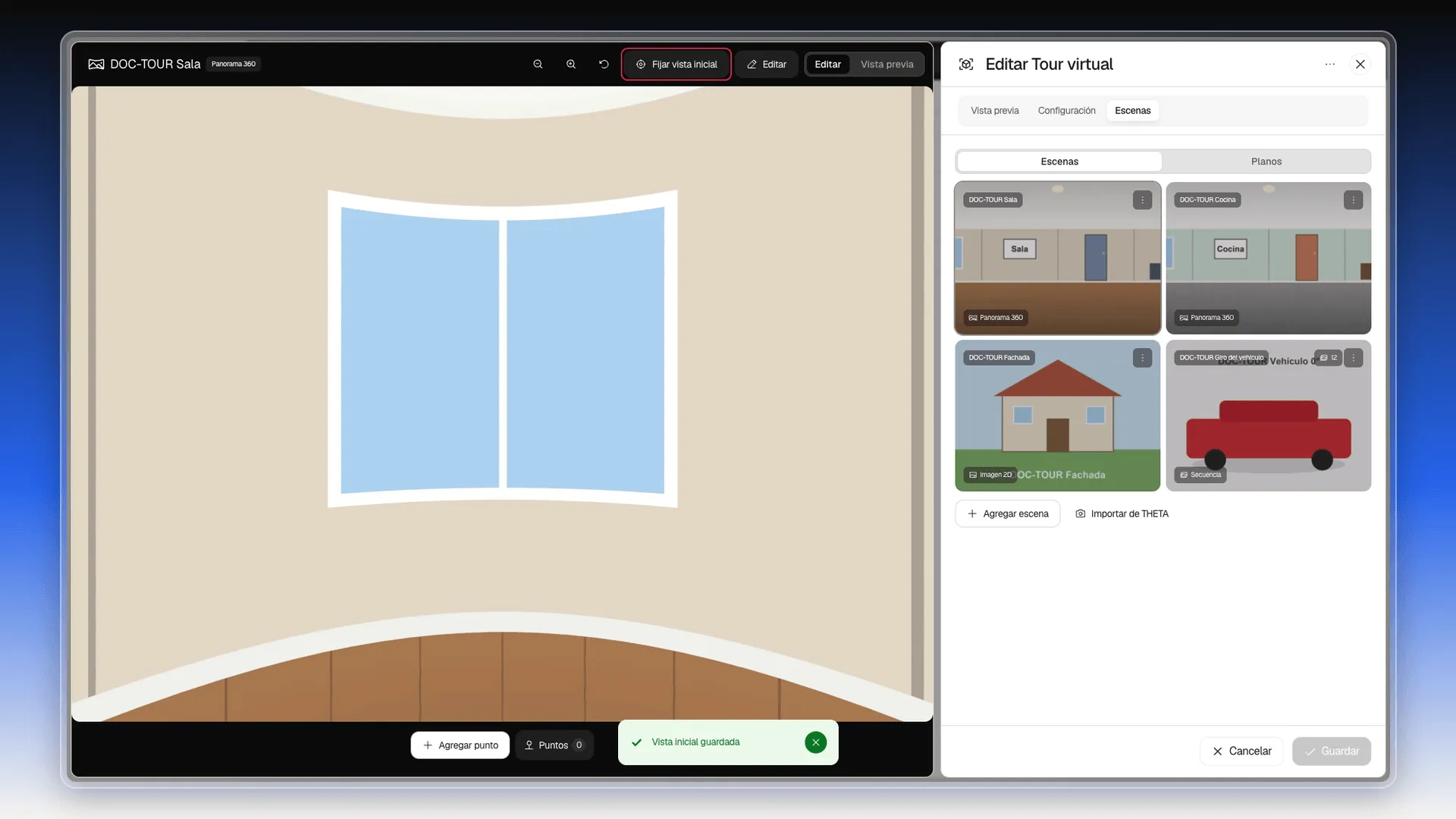Click Fijar vista inicial button

676,64
